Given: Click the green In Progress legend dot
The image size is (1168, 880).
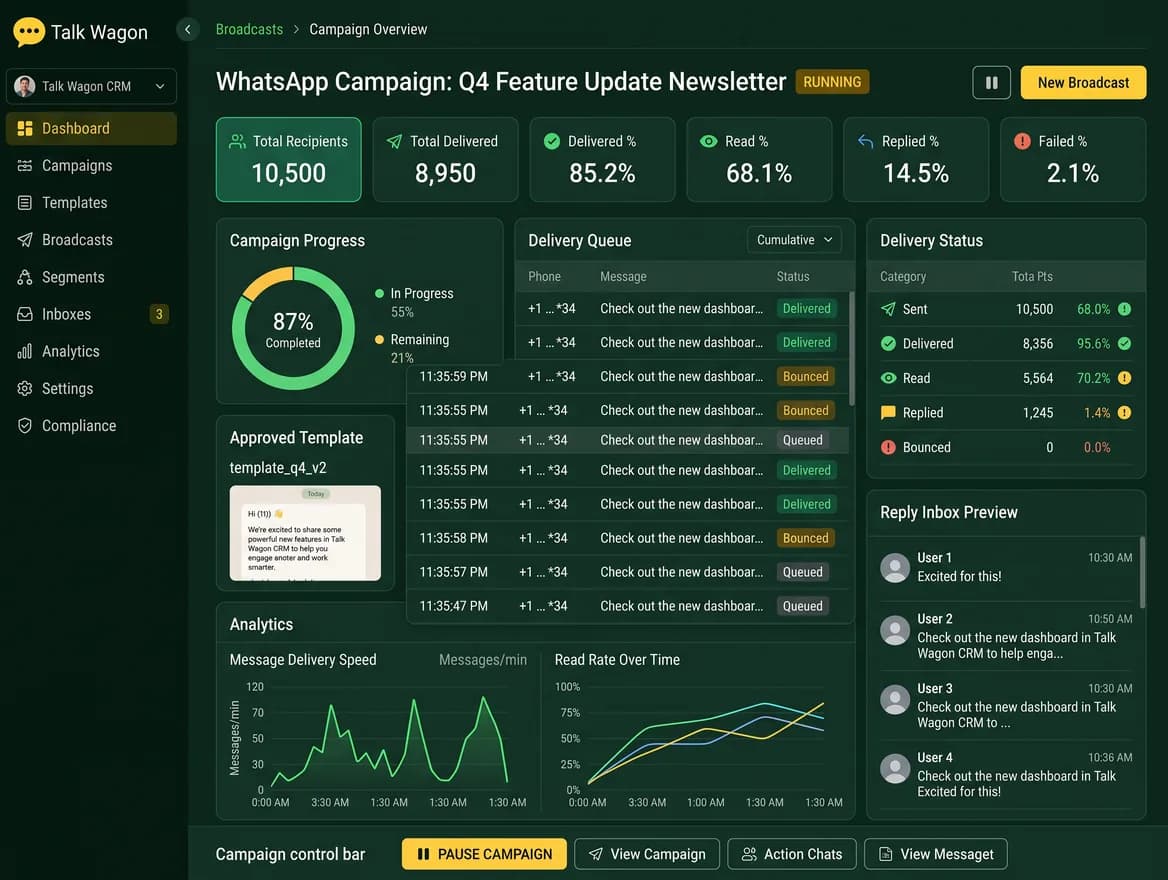Looking at the screenshot, I should coord(379,294).
